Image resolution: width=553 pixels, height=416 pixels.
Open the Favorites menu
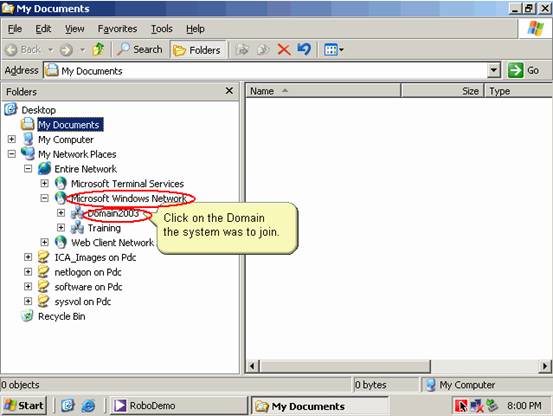coord(117,29)
